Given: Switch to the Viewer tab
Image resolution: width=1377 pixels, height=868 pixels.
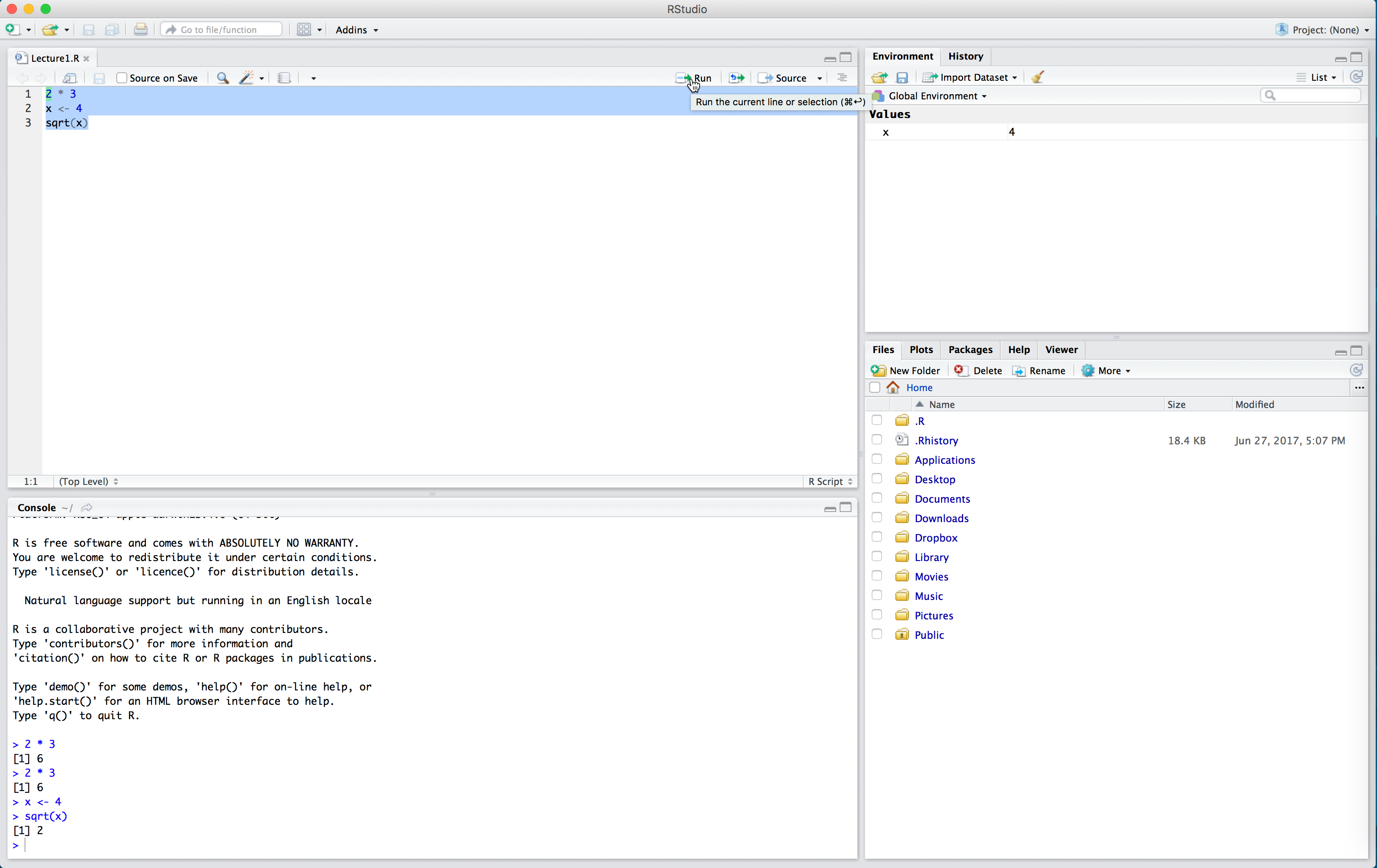Looking at the screenshot, I should [x=1061, y=349].
